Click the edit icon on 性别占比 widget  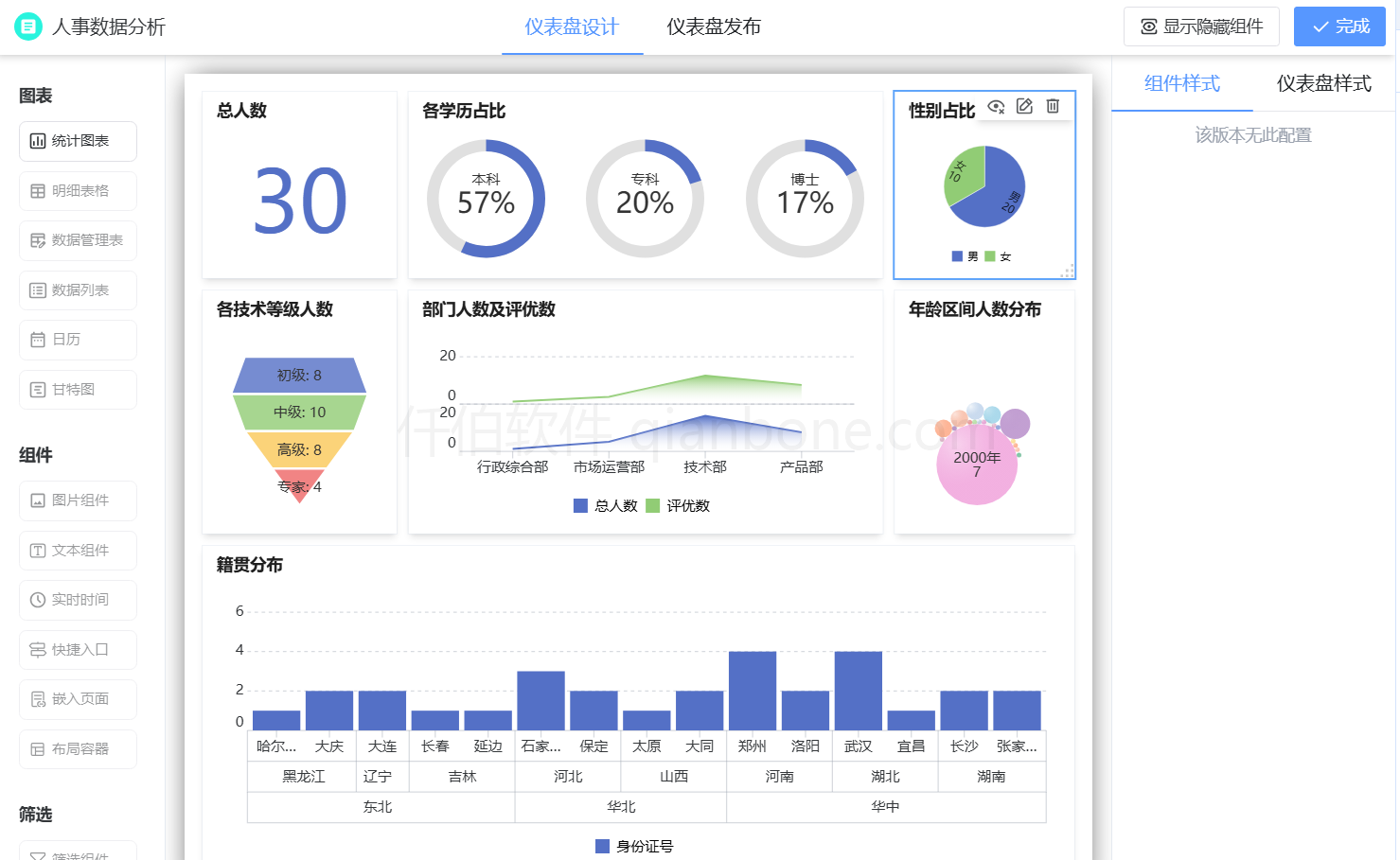[1024, 106]
